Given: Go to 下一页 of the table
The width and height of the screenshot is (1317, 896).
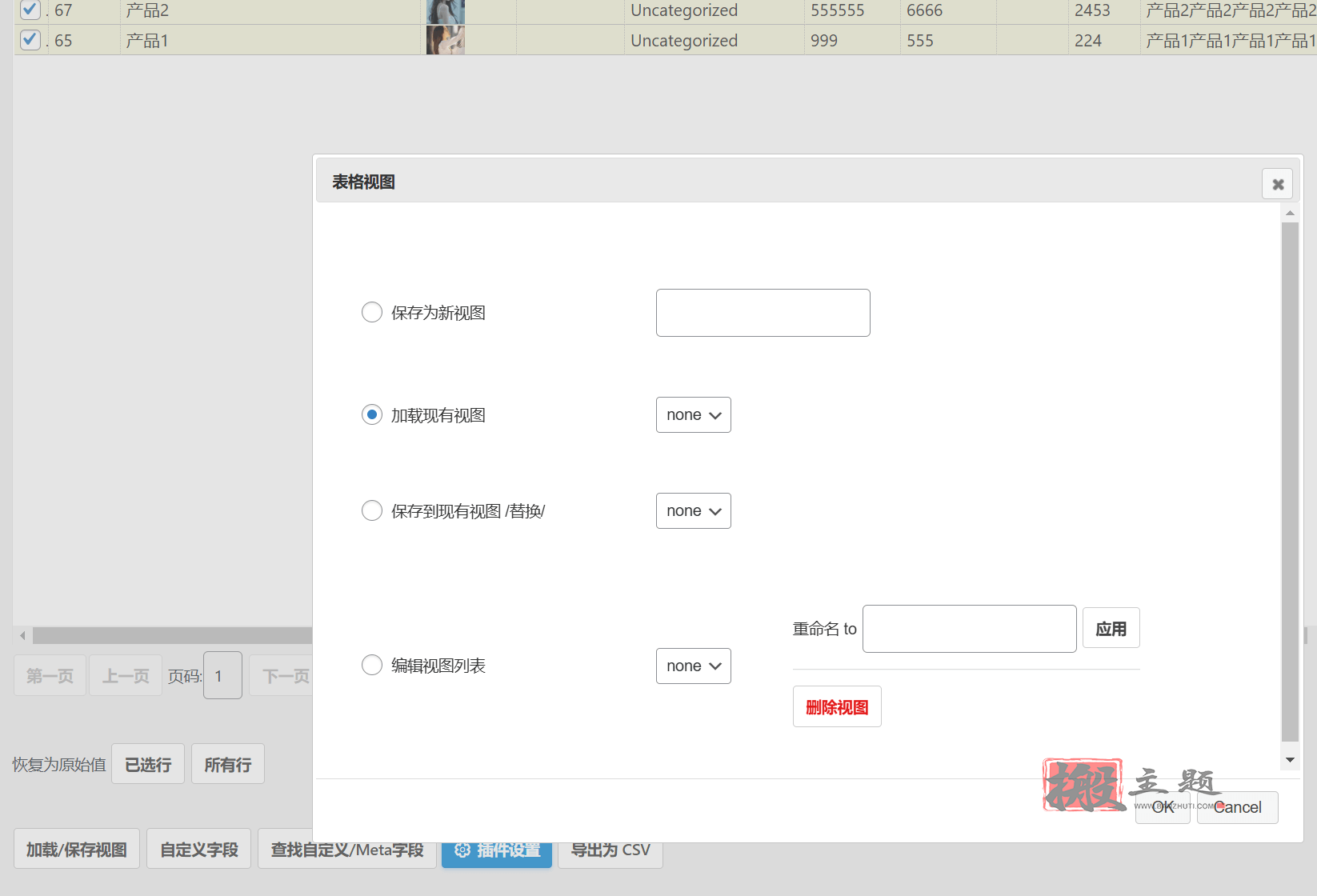Looking at the screenshot, I should [282, 675].
